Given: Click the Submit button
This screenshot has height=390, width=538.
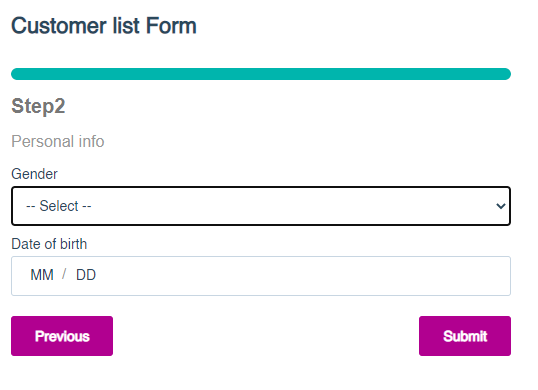Looking at the screenshot, I should click(465, 336).
